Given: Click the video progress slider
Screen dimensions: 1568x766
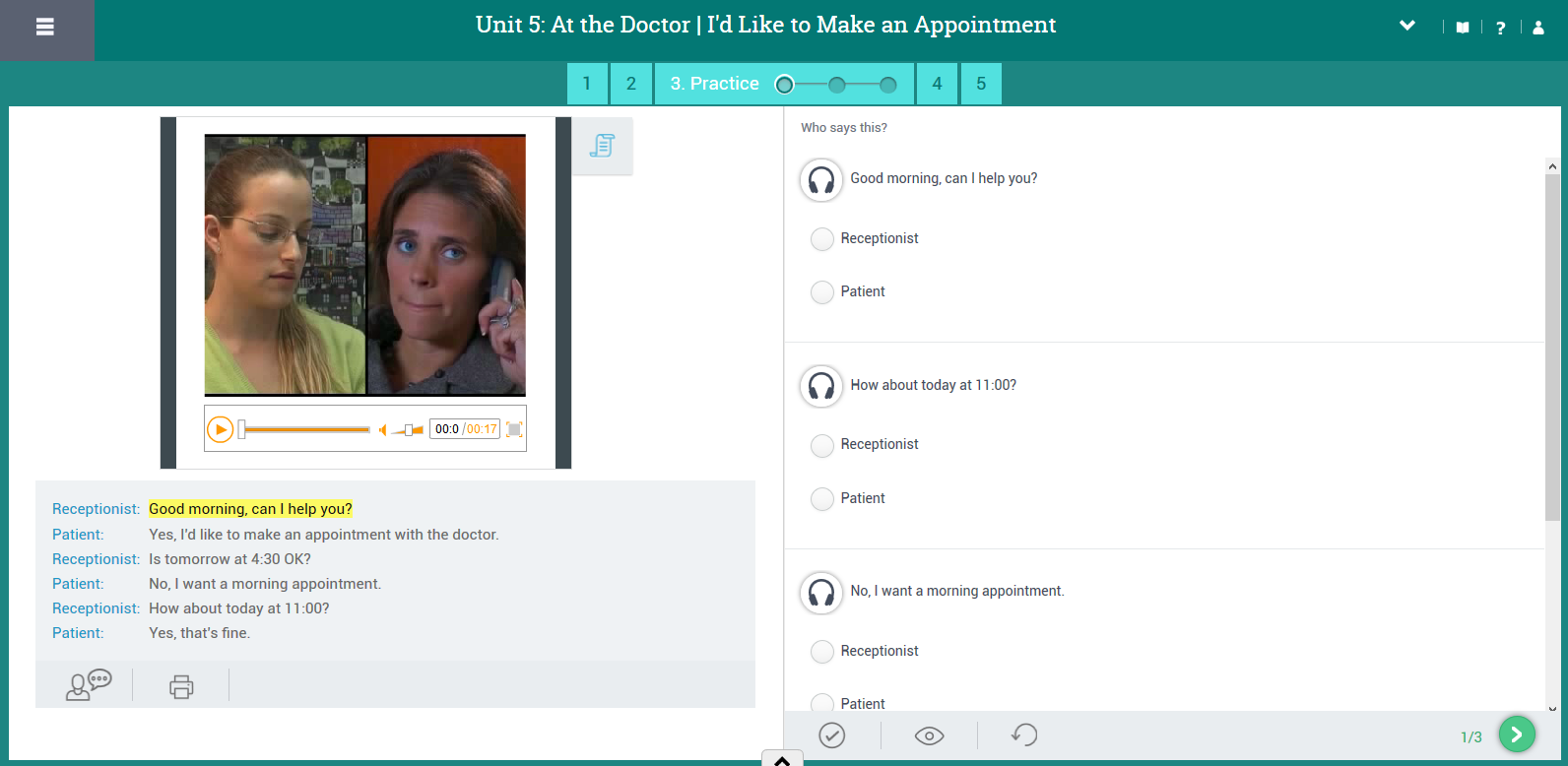Looking at the screenshot, I should pos(304,429).
